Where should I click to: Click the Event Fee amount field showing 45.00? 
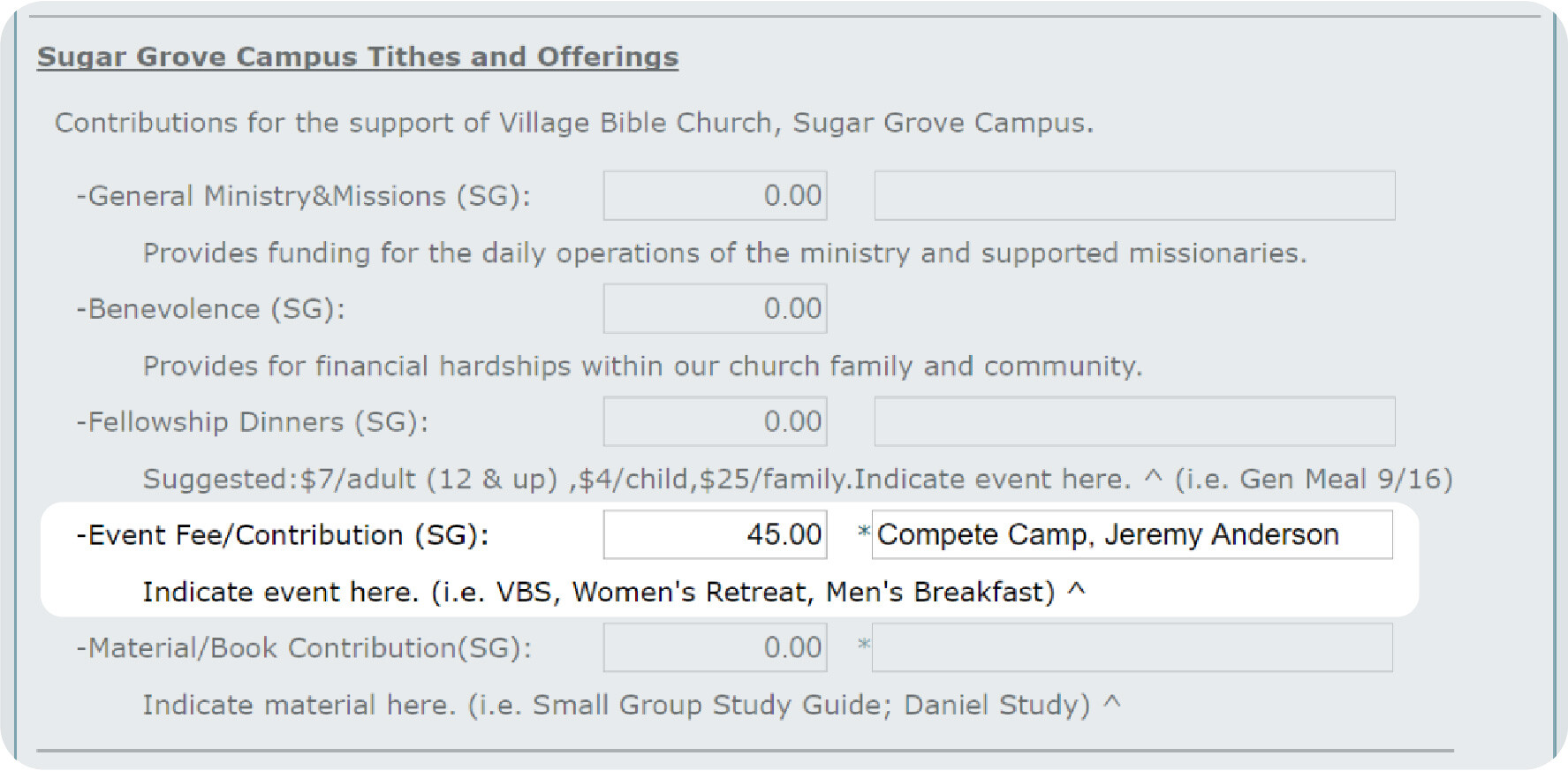[716, 534]
